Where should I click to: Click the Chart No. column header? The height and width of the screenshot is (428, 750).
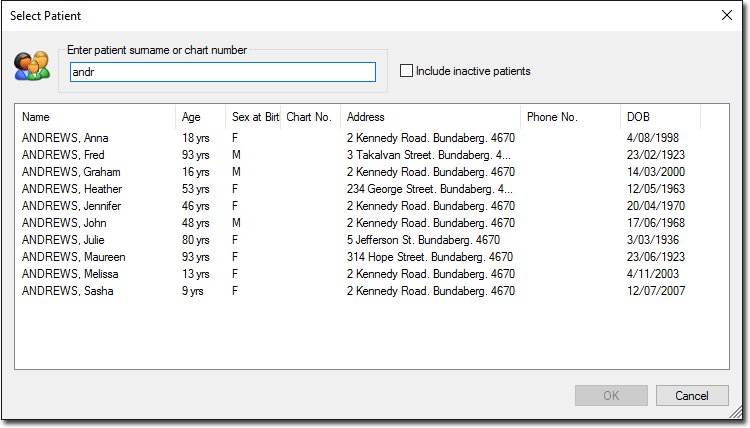point(310,117)
